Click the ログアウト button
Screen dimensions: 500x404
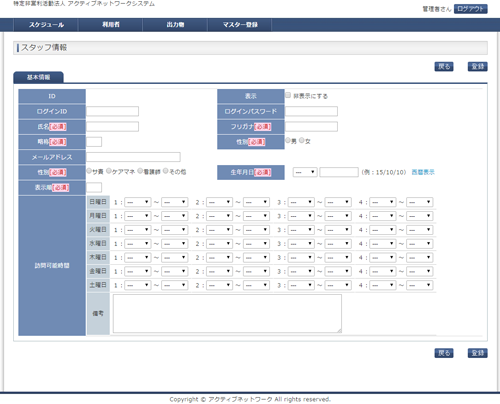471,9
